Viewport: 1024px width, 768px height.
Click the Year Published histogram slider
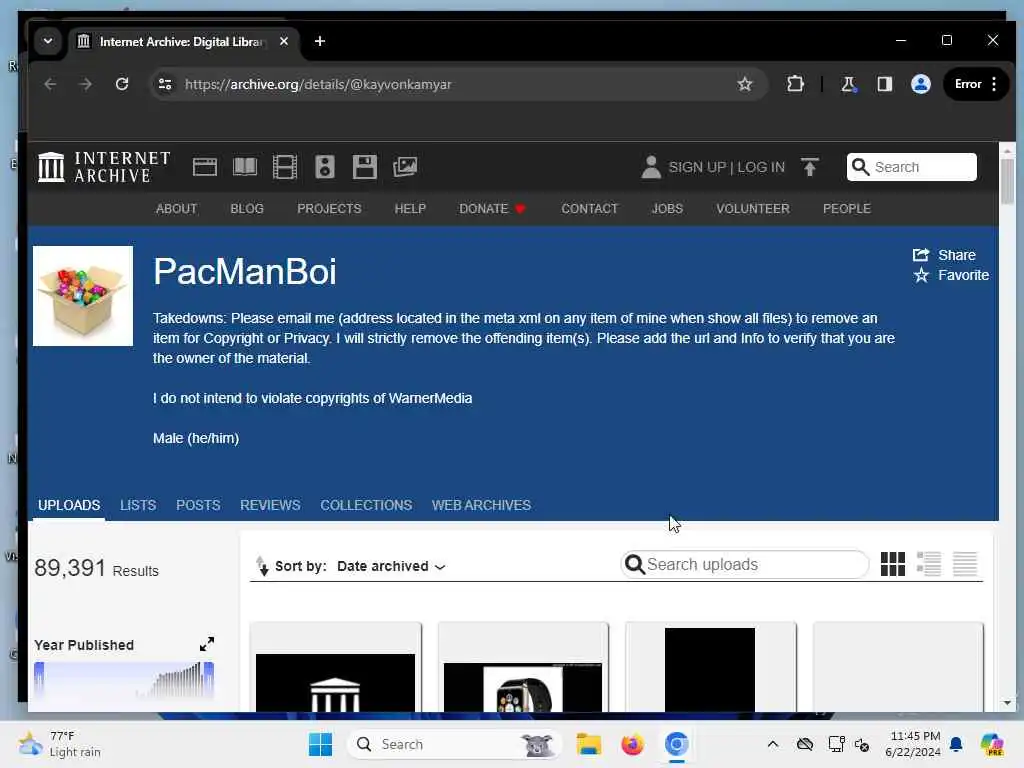coord(124,680)
